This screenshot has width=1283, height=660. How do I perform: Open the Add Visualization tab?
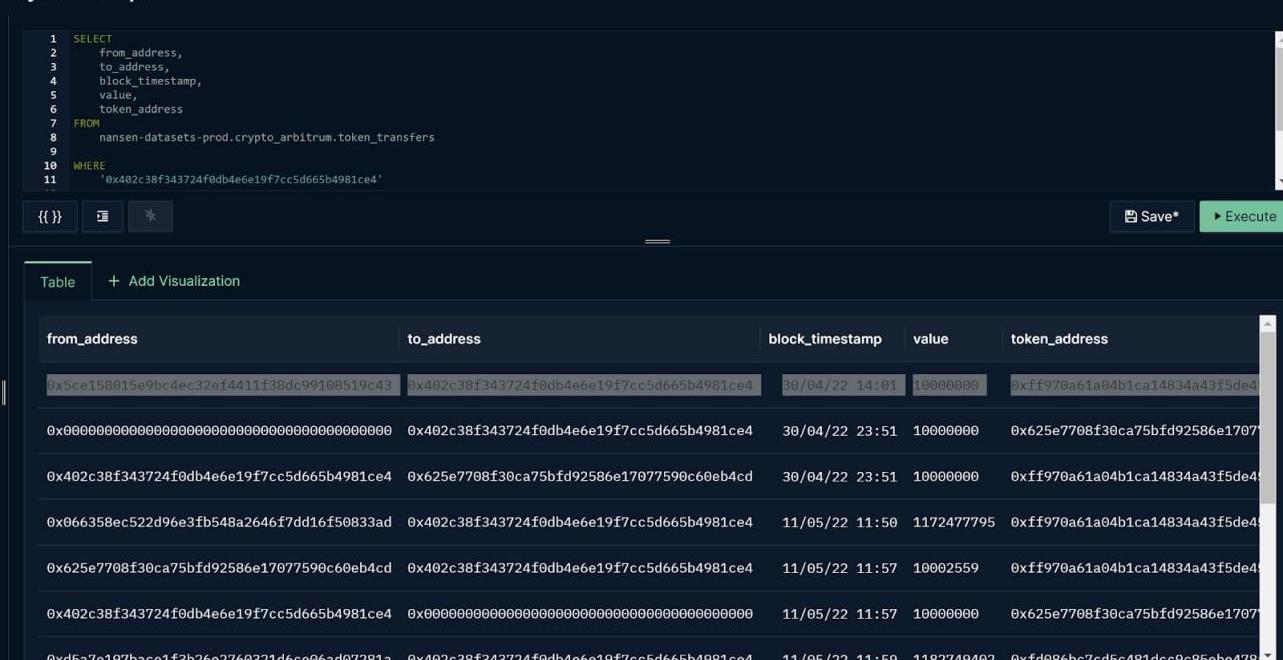(x=174, y=281)
